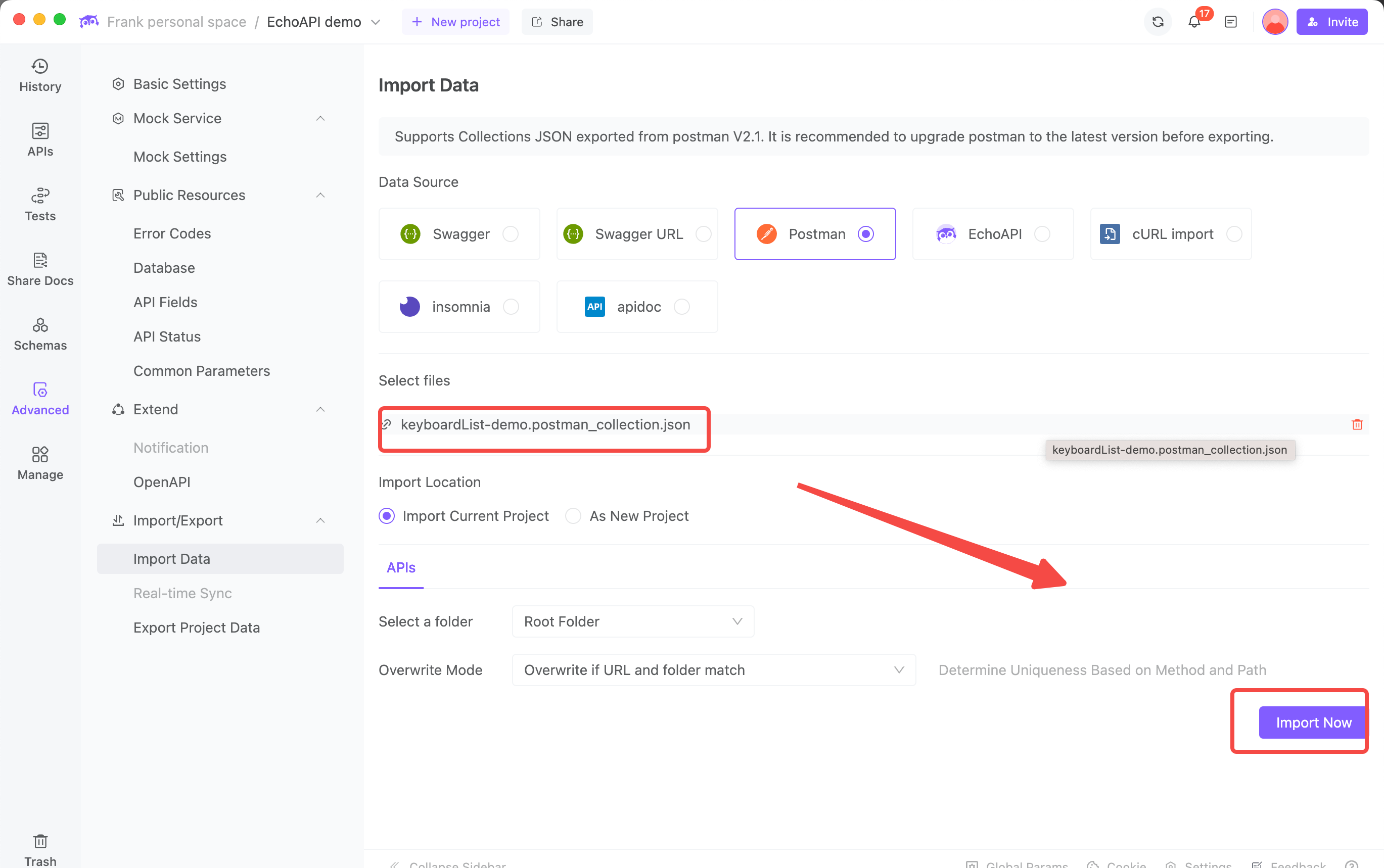Open the APIs section icon

pos(39,131)
